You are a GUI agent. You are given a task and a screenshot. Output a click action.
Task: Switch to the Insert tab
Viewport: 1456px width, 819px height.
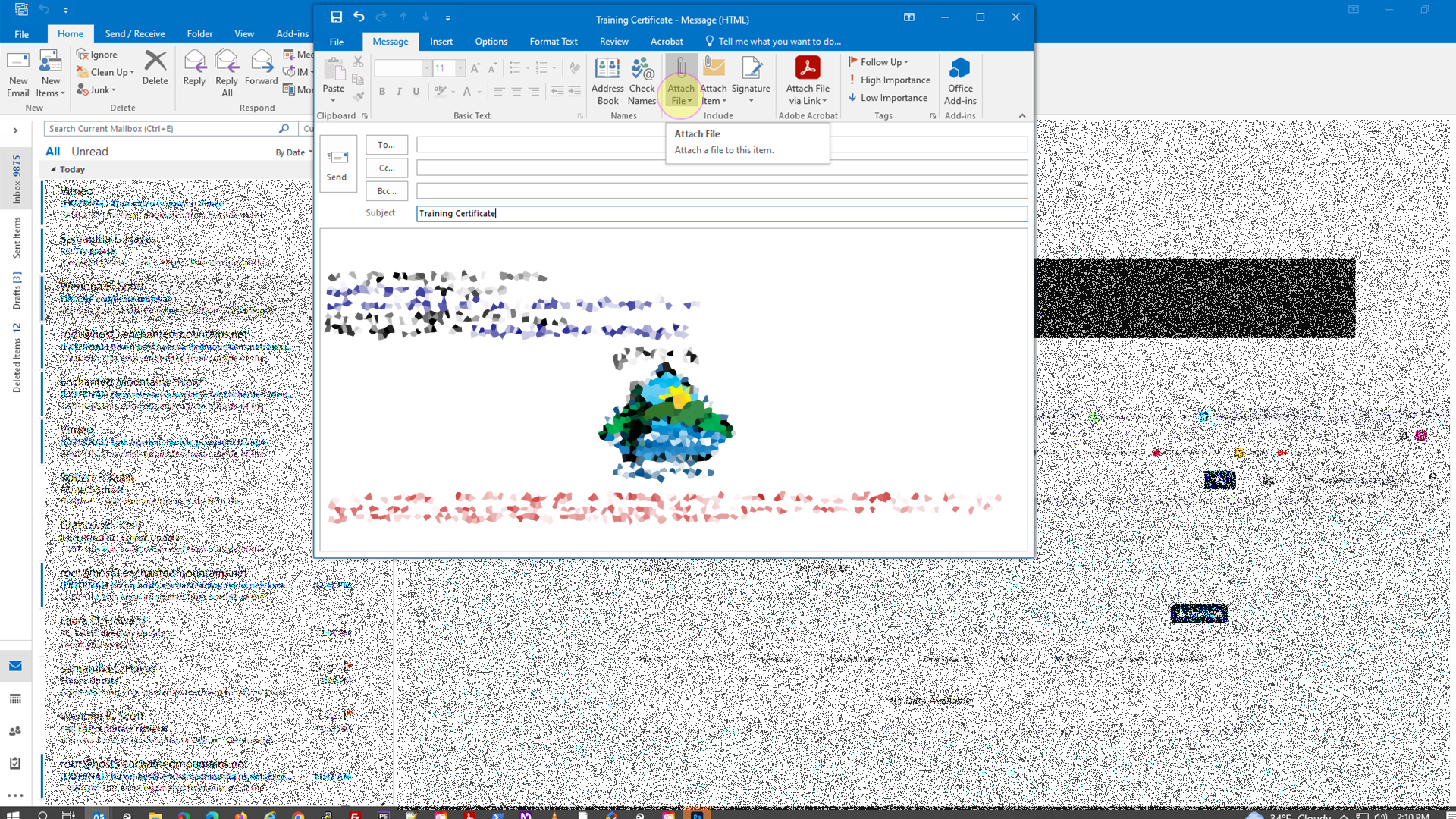coord(441,41)
